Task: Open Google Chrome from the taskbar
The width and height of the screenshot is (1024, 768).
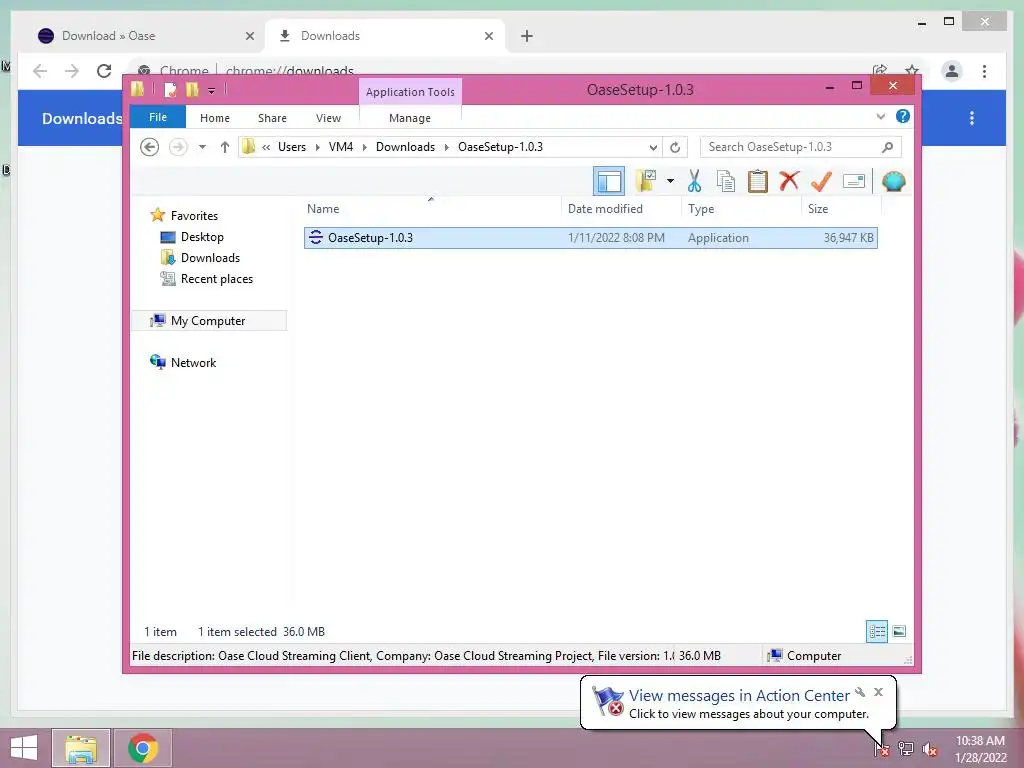Action: point(142,748)
